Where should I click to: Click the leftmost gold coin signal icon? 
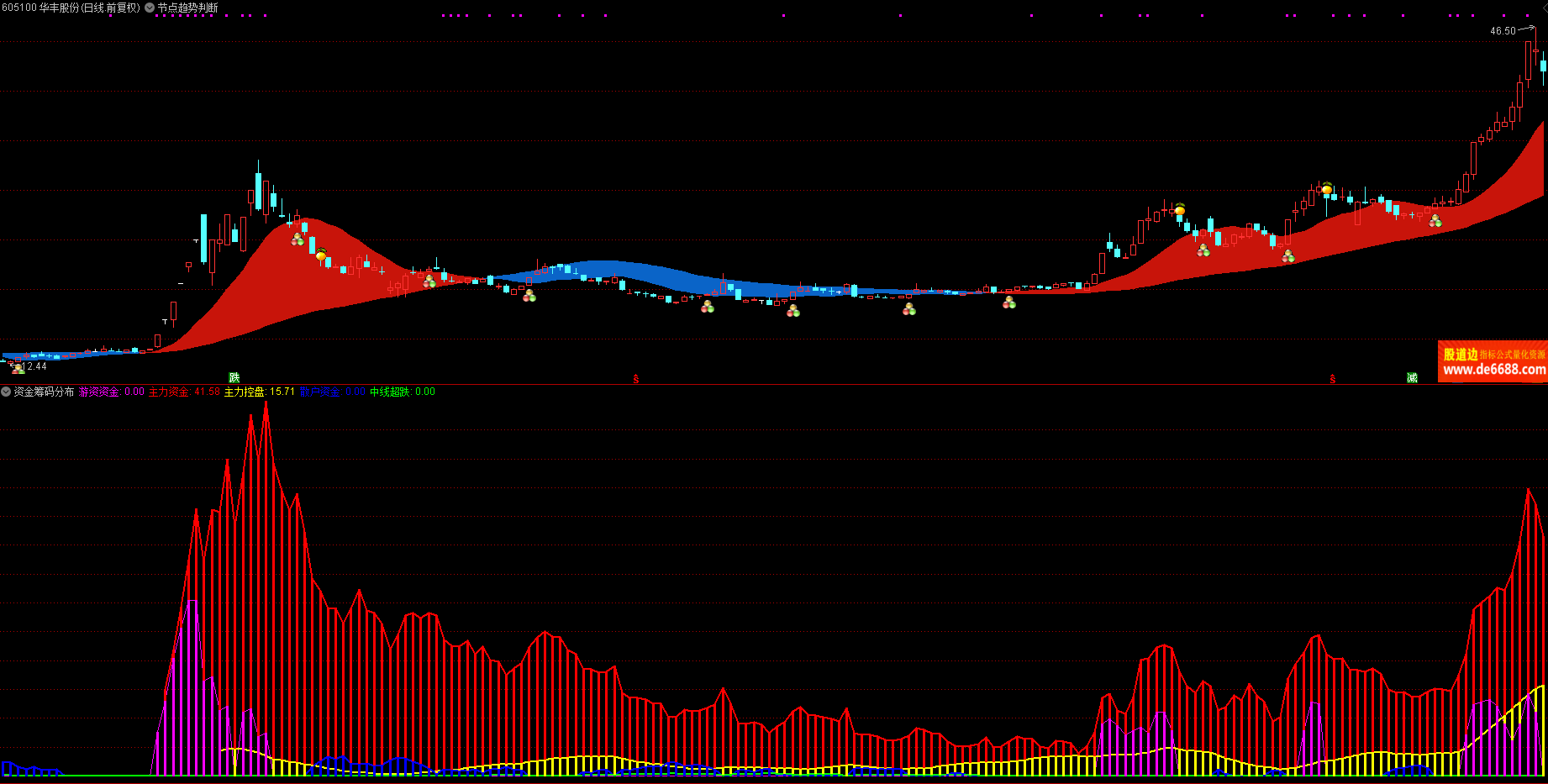321,255
